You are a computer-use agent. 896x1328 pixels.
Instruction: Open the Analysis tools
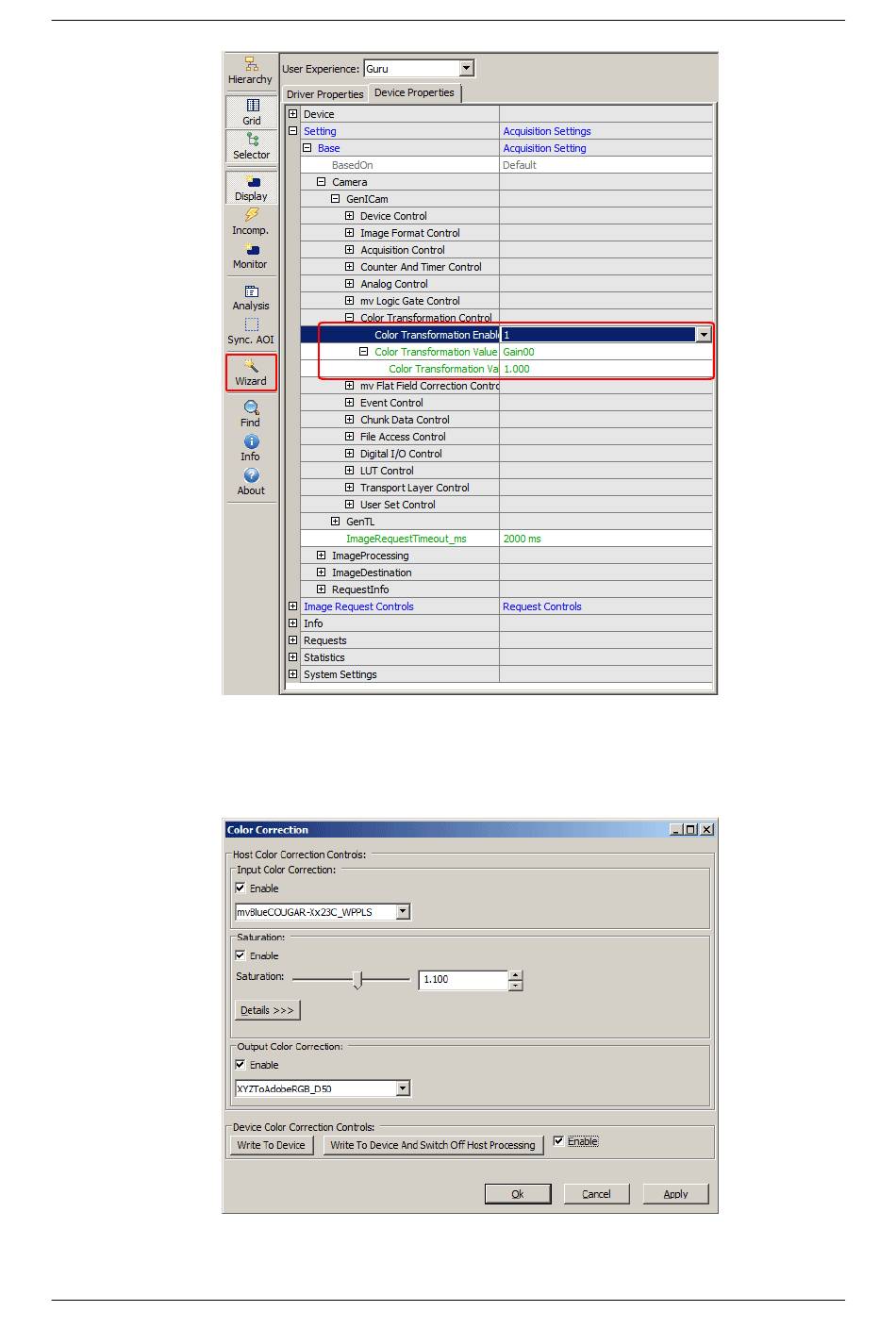coord(251,297)
